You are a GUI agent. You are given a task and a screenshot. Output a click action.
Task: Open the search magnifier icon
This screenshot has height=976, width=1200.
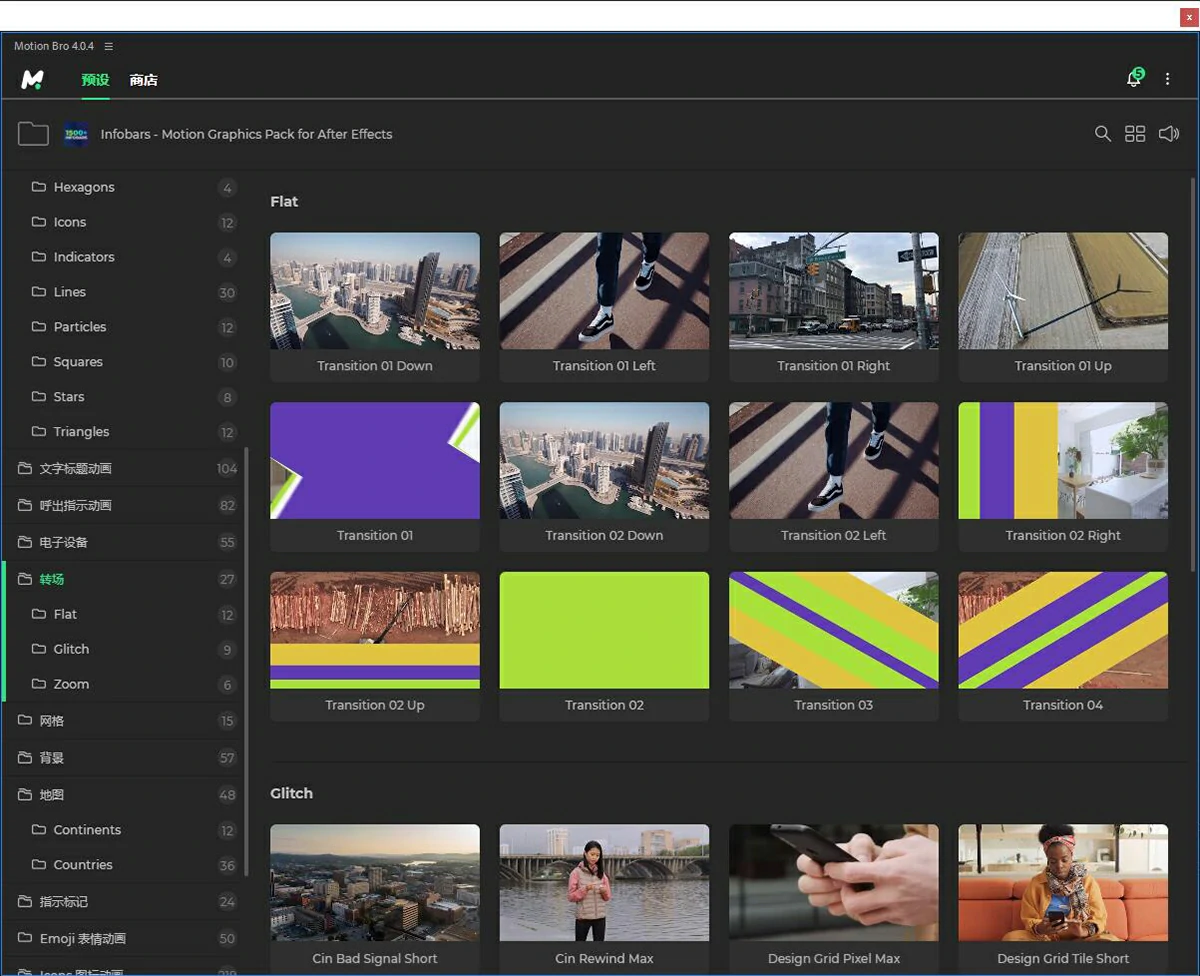1103,134
